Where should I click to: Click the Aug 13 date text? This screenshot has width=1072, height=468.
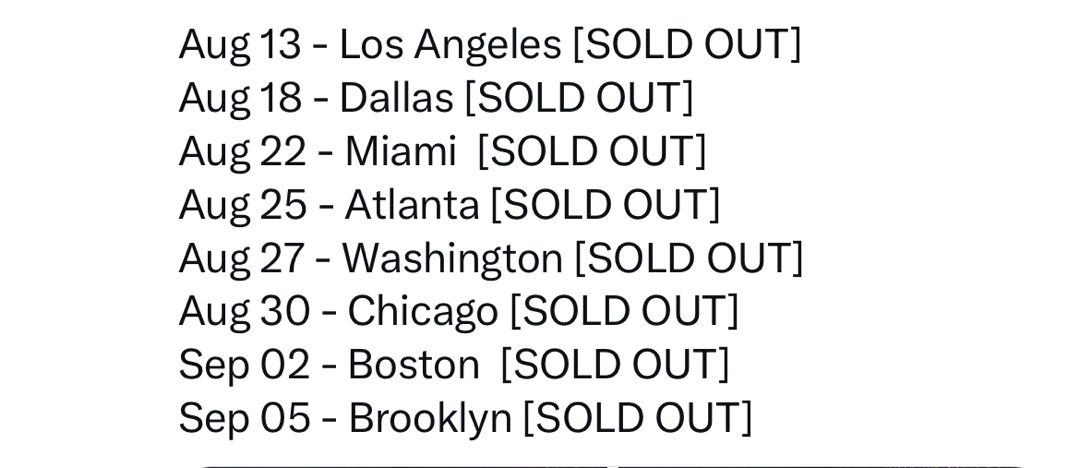point(239,45)
